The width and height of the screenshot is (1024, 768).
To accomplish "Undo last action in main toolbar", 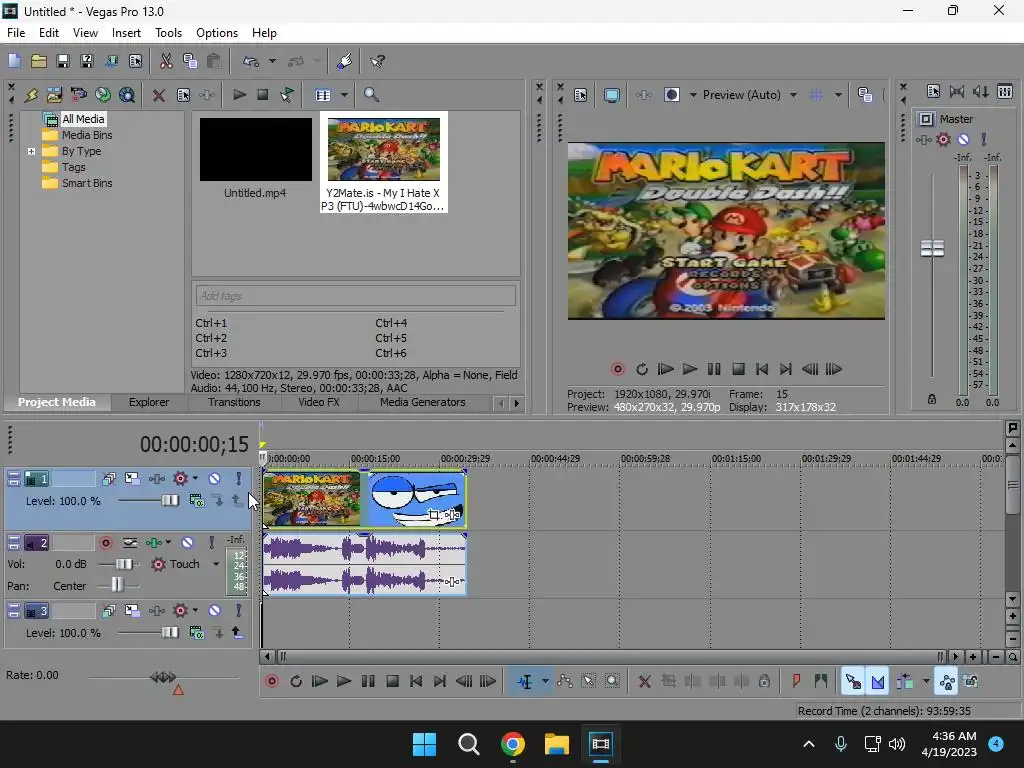I will point(251,61).
